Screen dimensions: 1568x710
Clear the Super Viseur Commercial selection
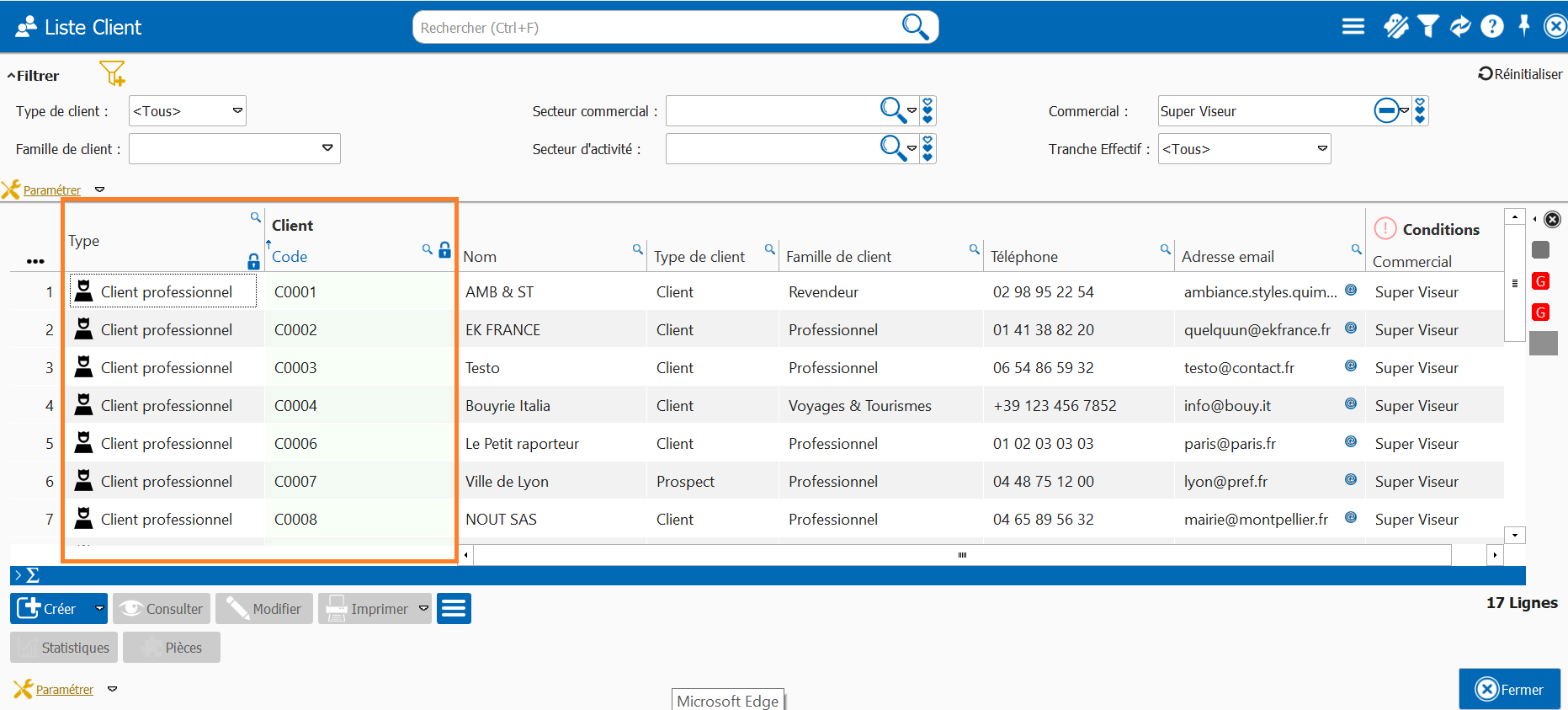[x=1385, y=110]
